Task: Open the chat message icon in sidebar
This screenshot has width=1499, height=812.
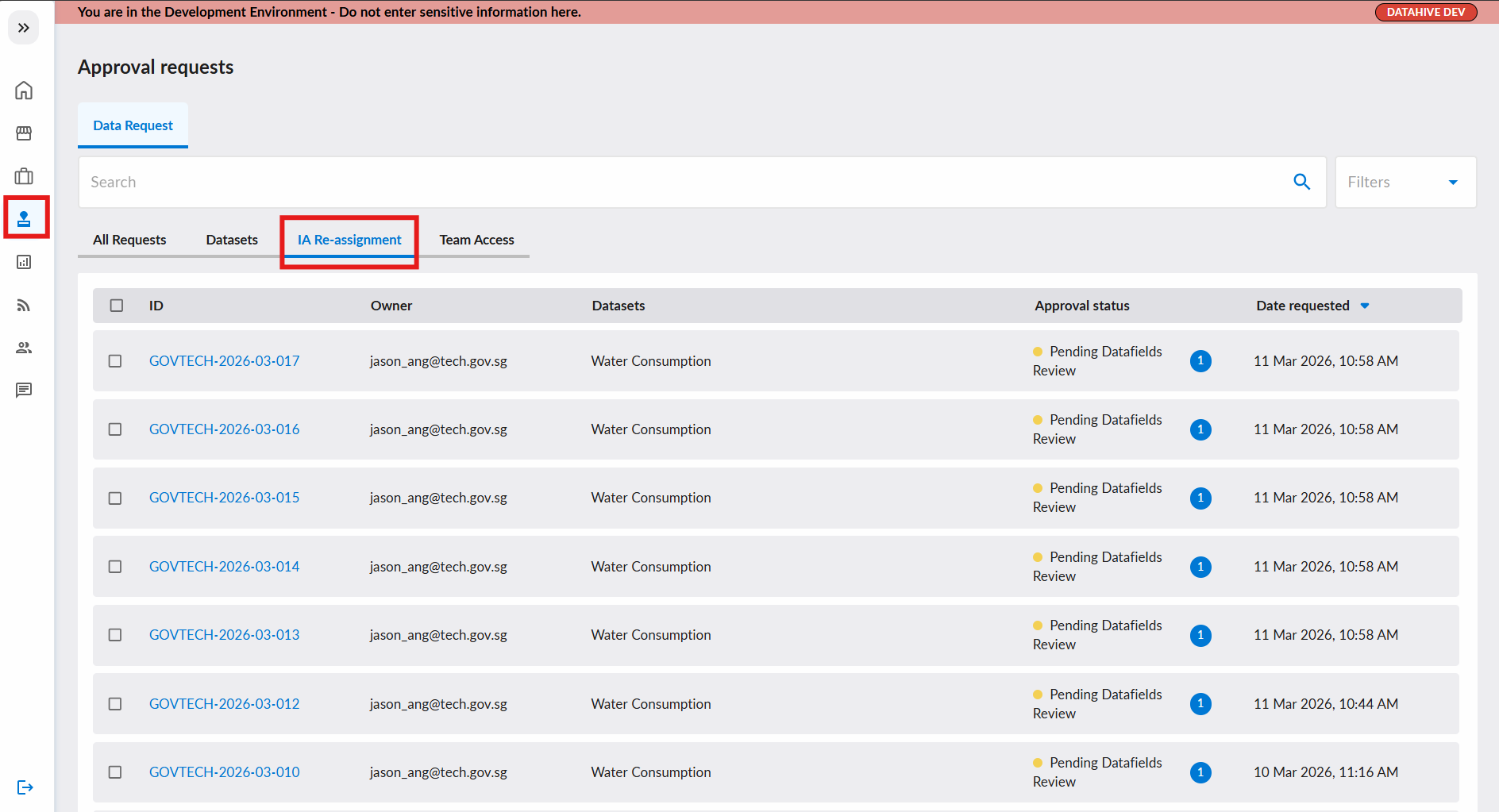Action: point(24,390)
